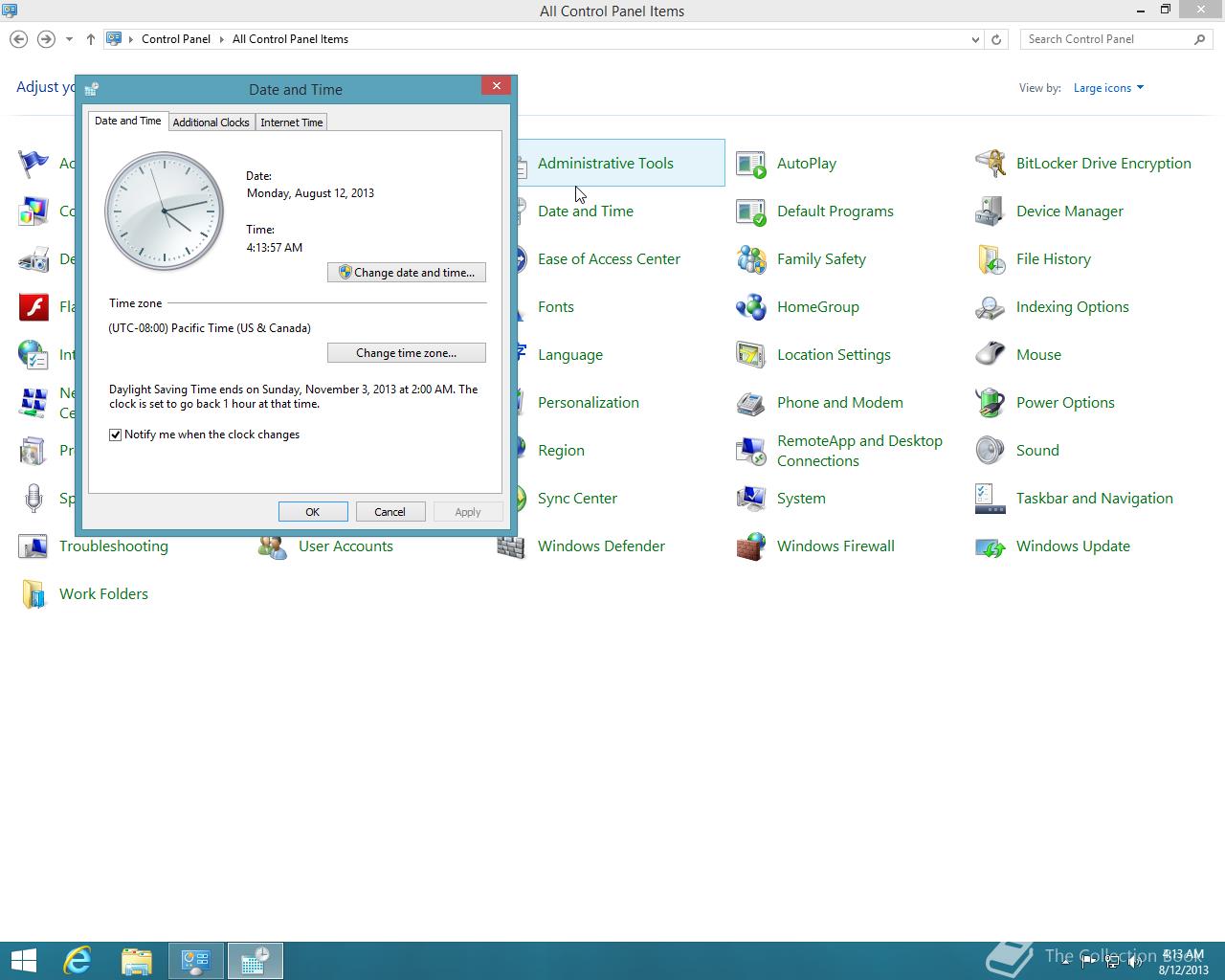
Task: Close the Date and Time dialog
Action: click(x=496, y=86)
